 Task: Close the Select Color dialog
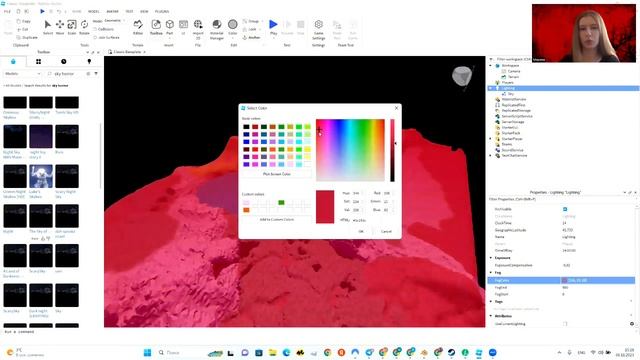point(396,108)
